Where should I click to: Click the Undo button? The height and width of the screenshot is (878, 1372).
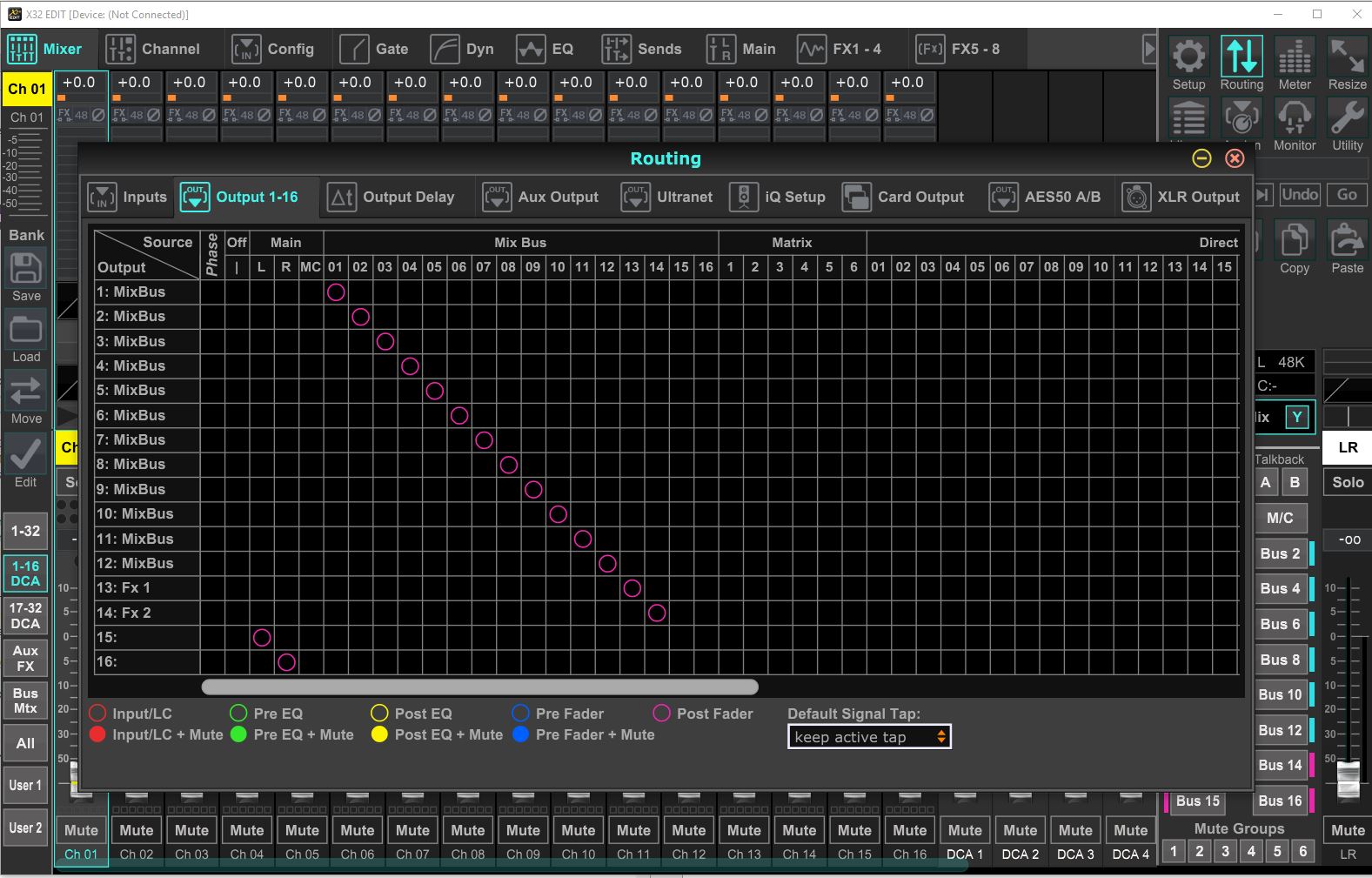click(1300, 194)
